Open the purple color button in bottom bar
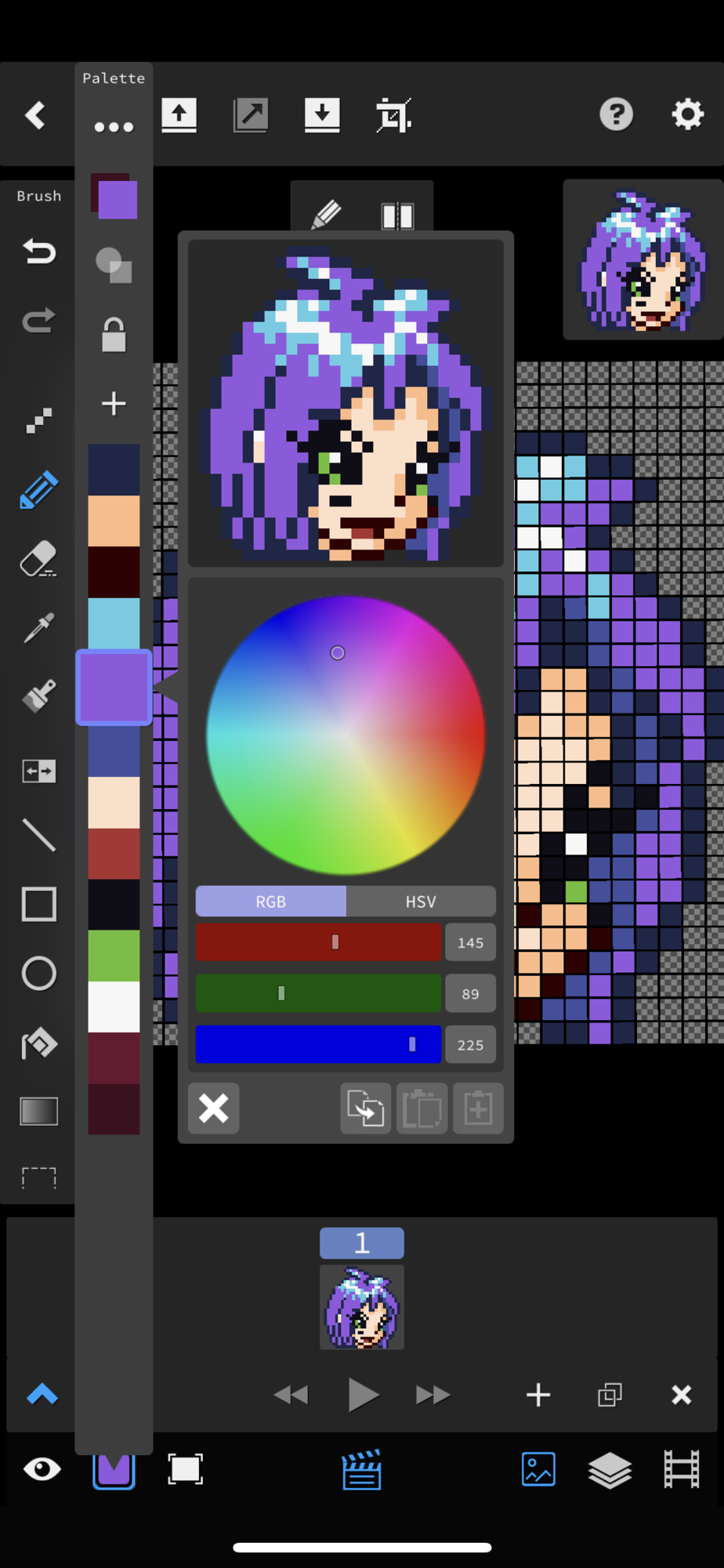 coord(114,1470)
